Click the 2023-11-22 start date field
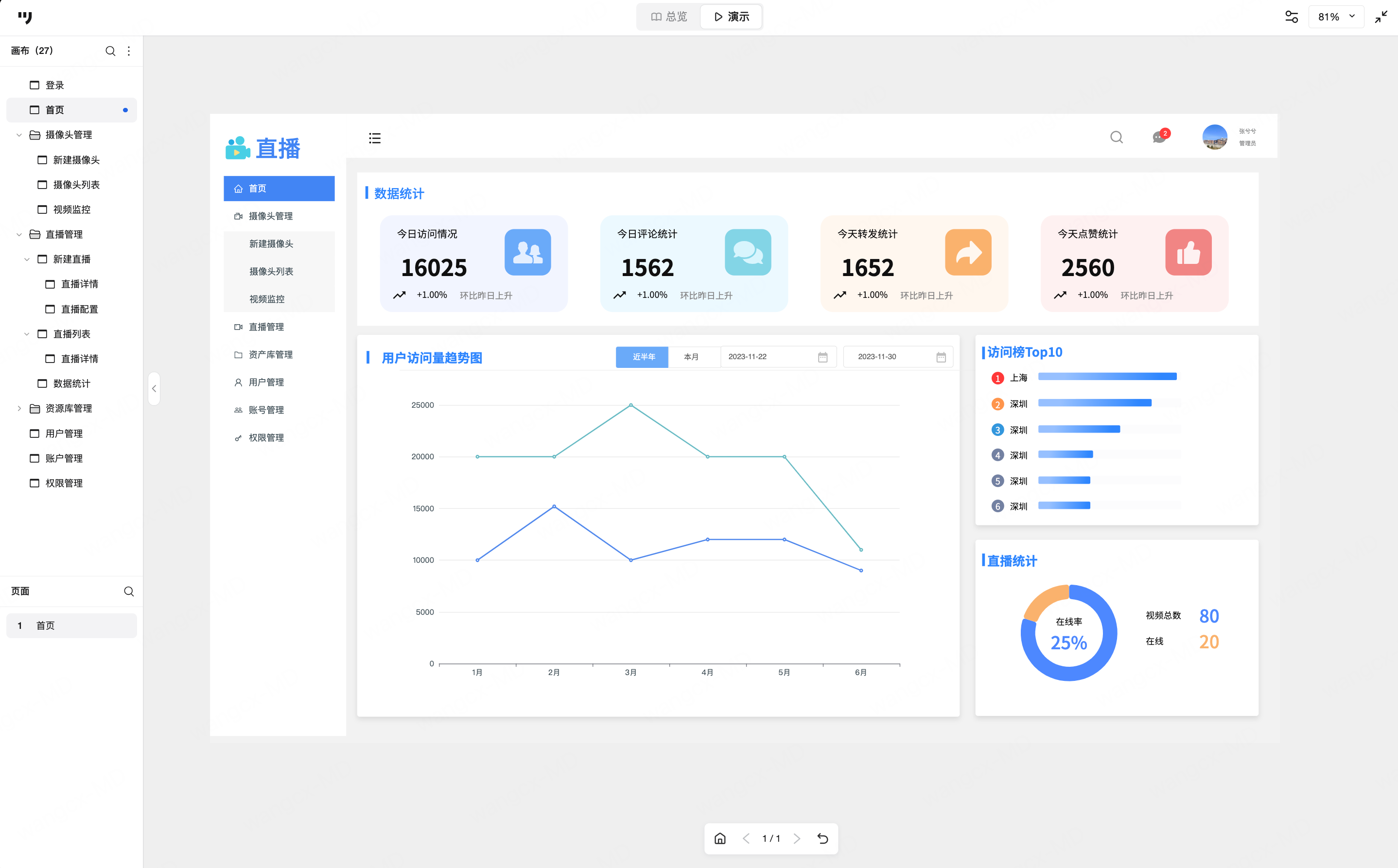The width and height of the screenshot is (1398, 868). [x=777, y=357]
